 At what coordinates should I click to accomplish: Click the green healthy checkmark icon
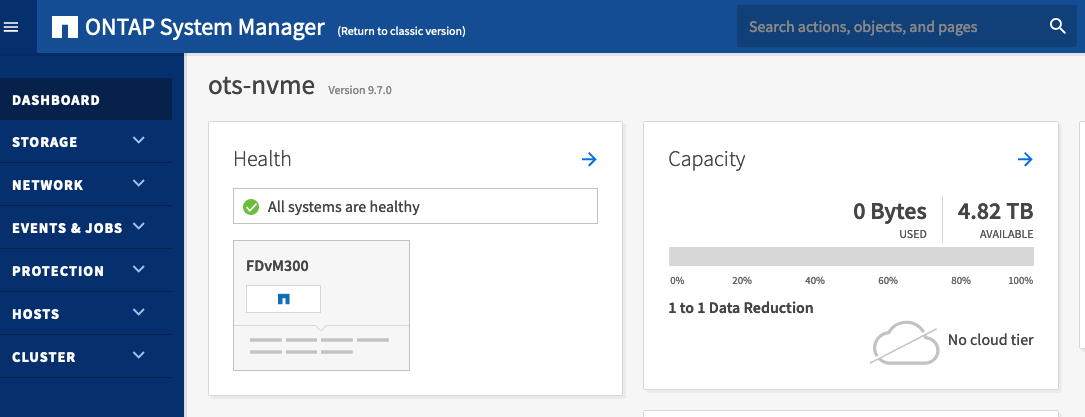point(251,207)
